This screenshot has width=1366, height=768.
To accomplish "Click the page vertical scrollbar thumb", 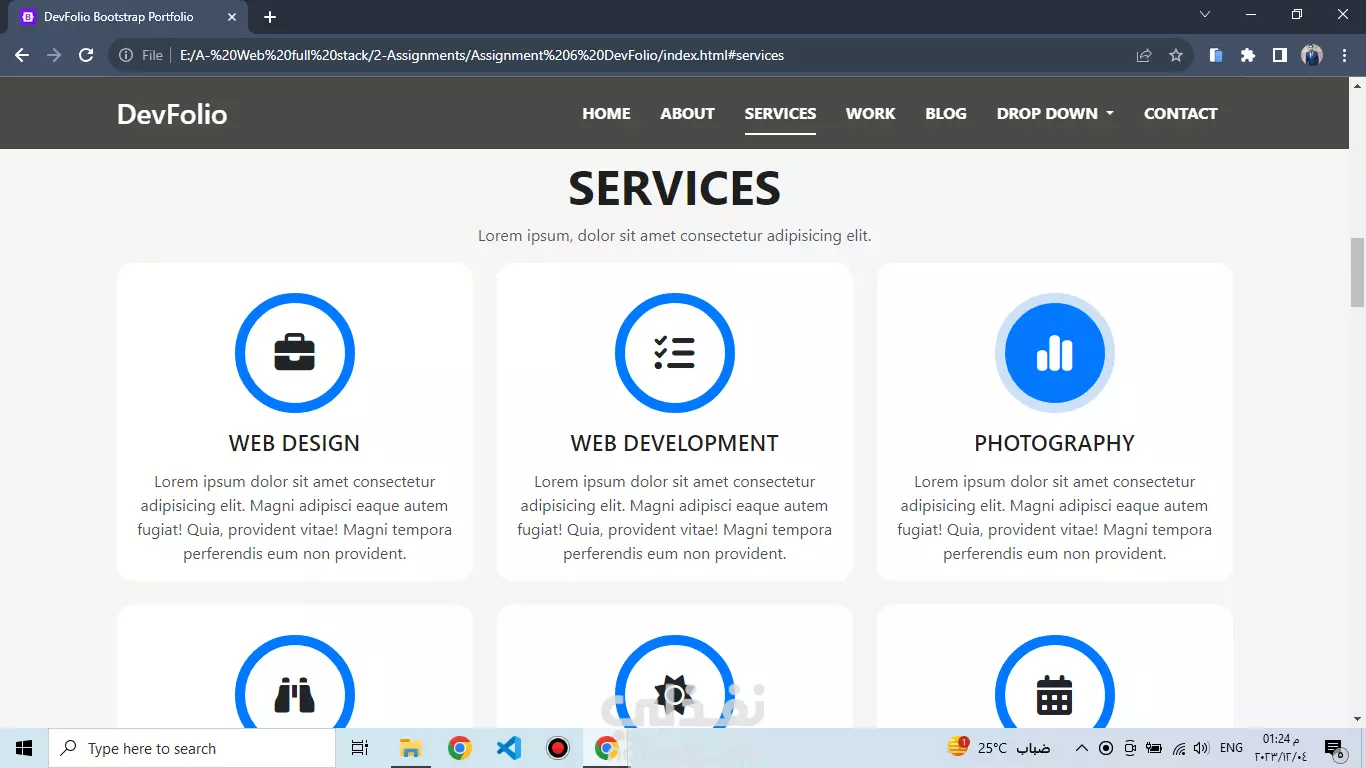I will pyautogui.click(x=1357, y=272).
